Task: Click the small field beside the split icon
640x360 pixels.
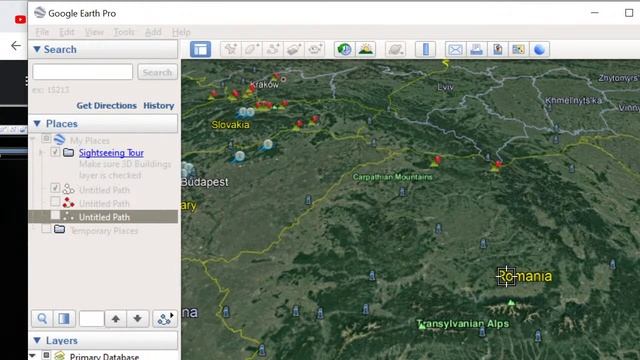Action: pos(92,318)
